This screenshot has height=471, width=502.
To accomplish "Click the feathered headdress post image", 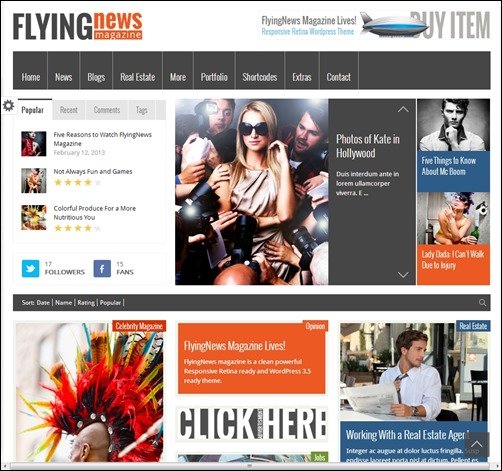I will point(89,392).
